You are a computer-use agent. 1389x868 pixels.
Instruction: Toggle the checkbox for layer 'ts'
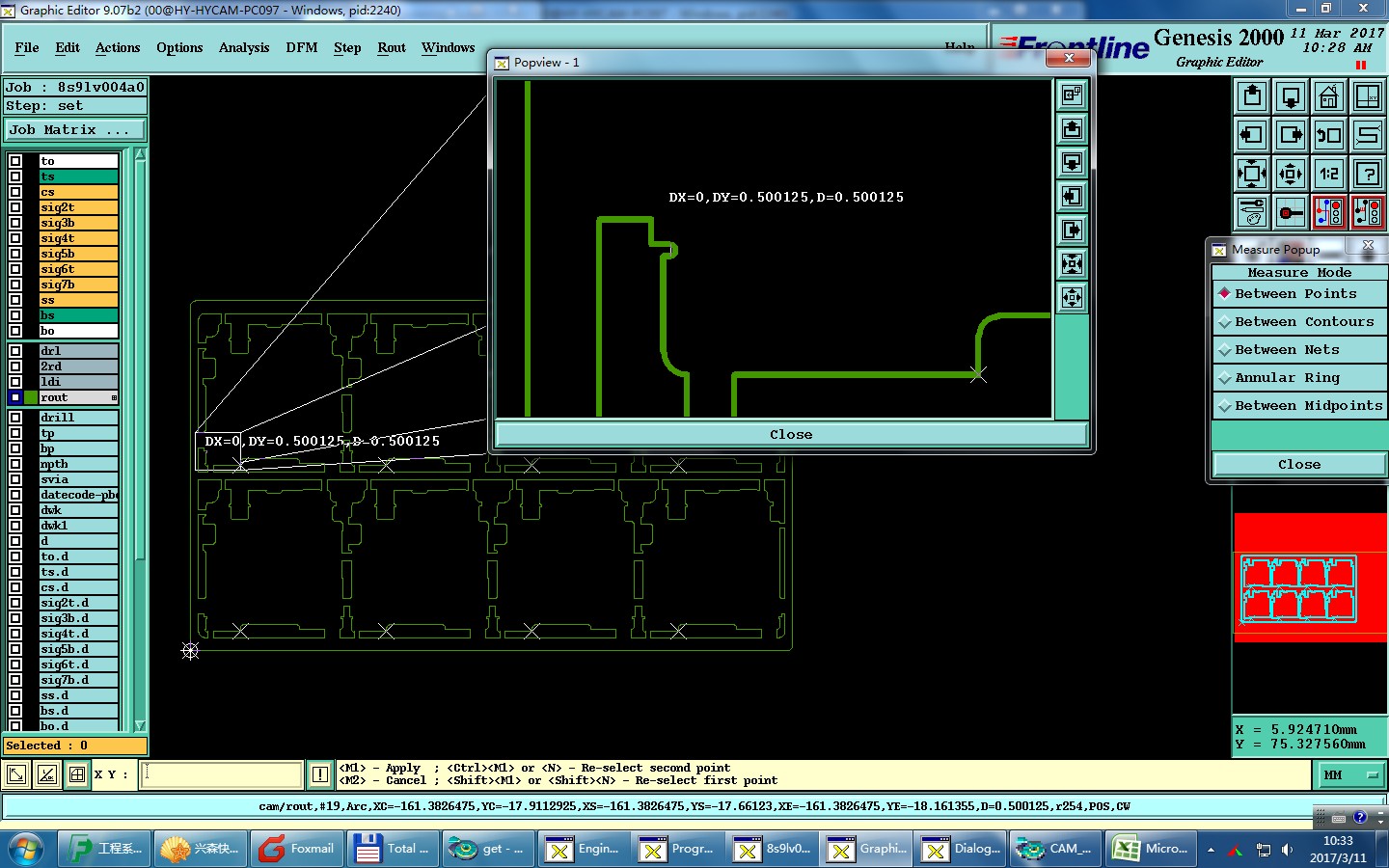(x=15, y=176)
